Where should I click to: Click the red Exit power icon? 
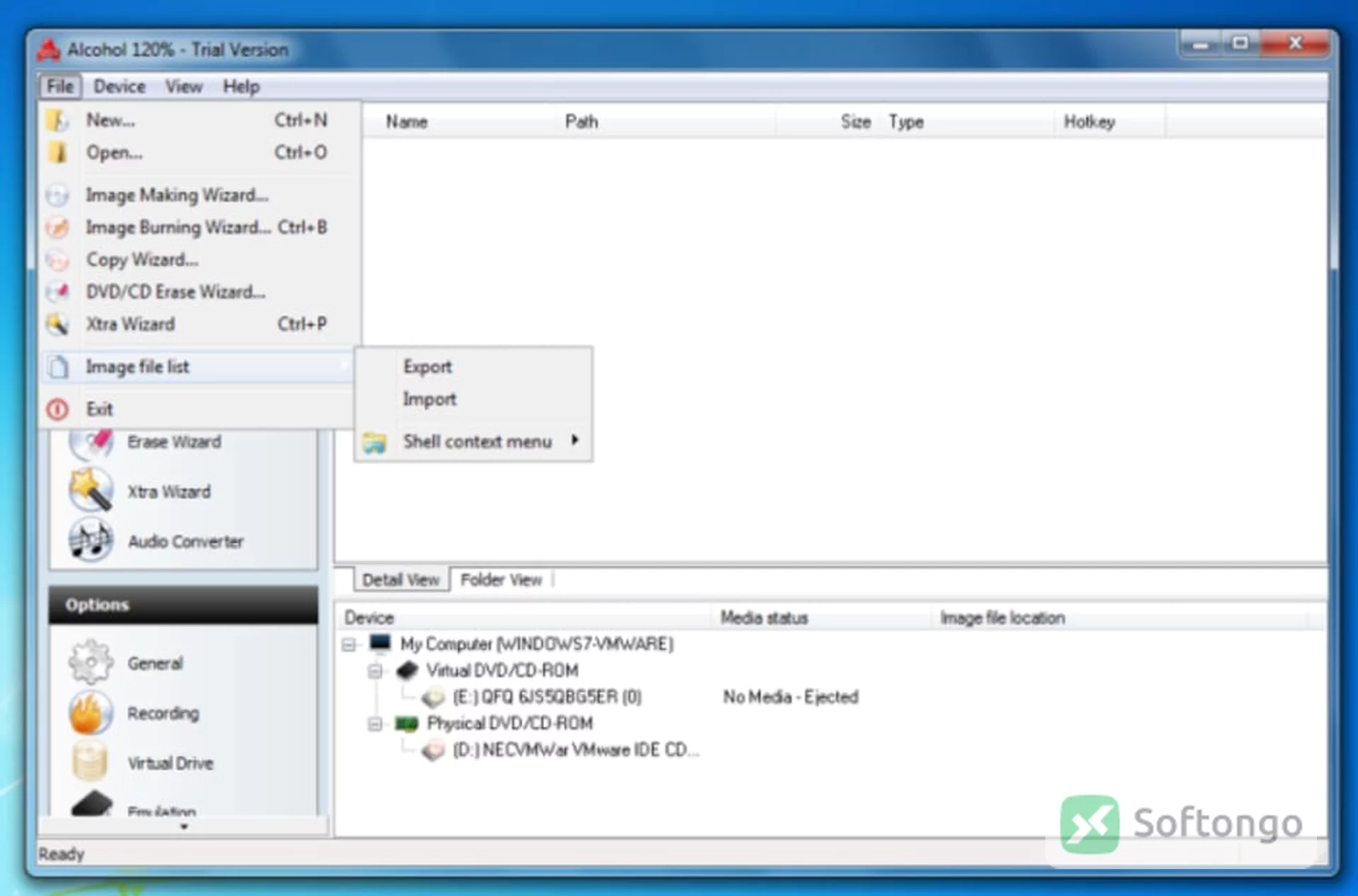tap(57, 409)
